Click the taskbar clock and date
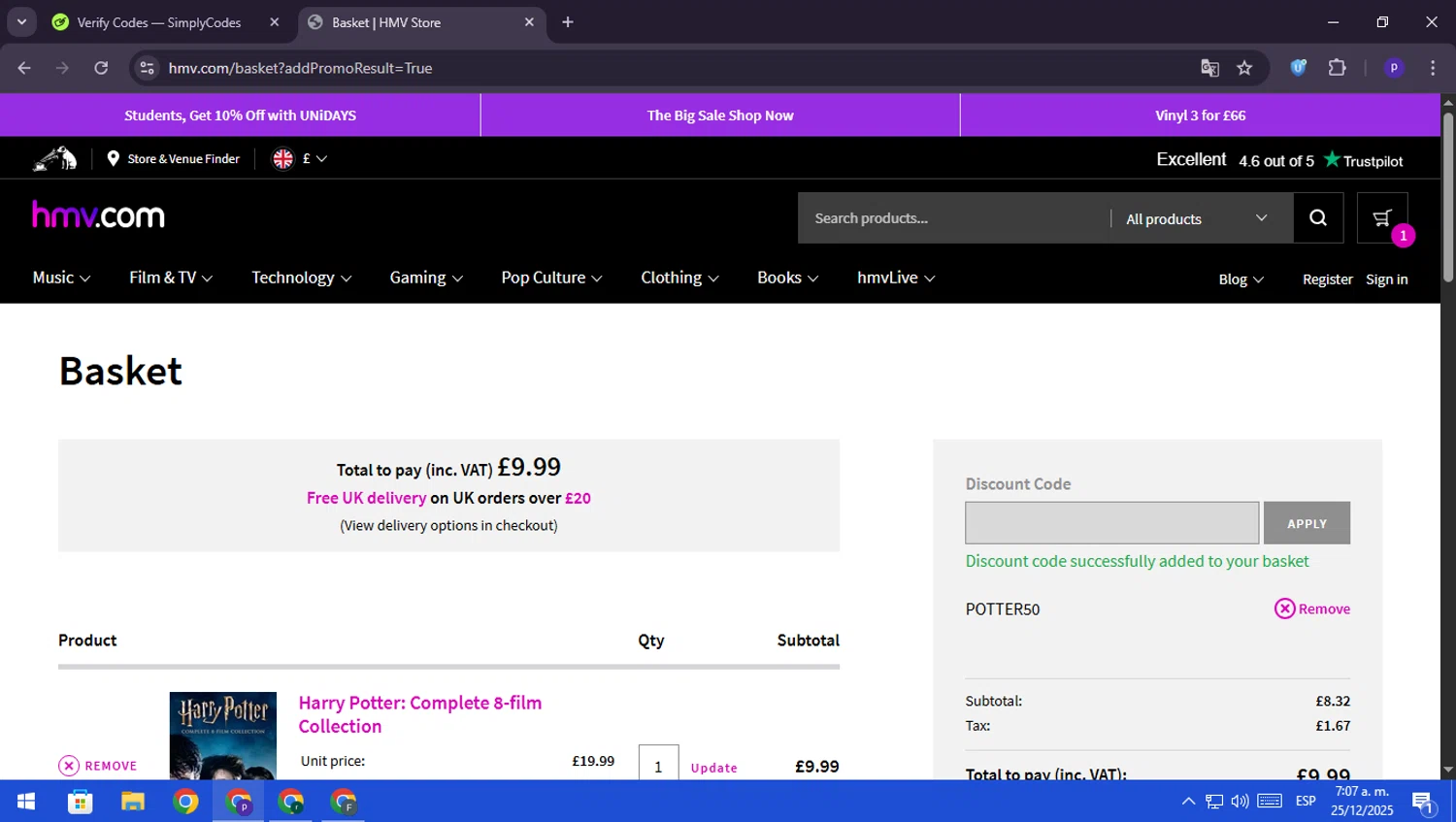1456x822 pixels. point(1362,802)
